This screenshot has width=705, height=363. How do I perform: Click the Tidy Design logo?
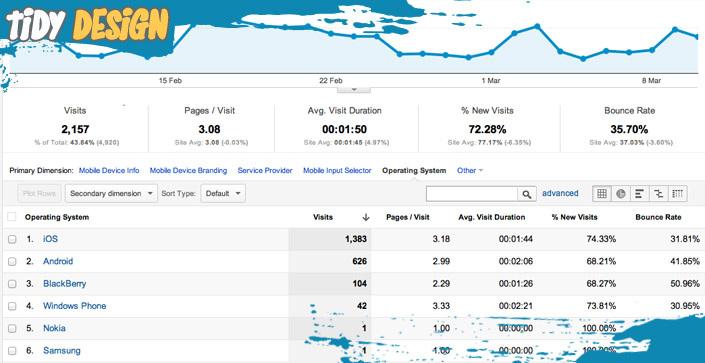[x=88, y=25]
